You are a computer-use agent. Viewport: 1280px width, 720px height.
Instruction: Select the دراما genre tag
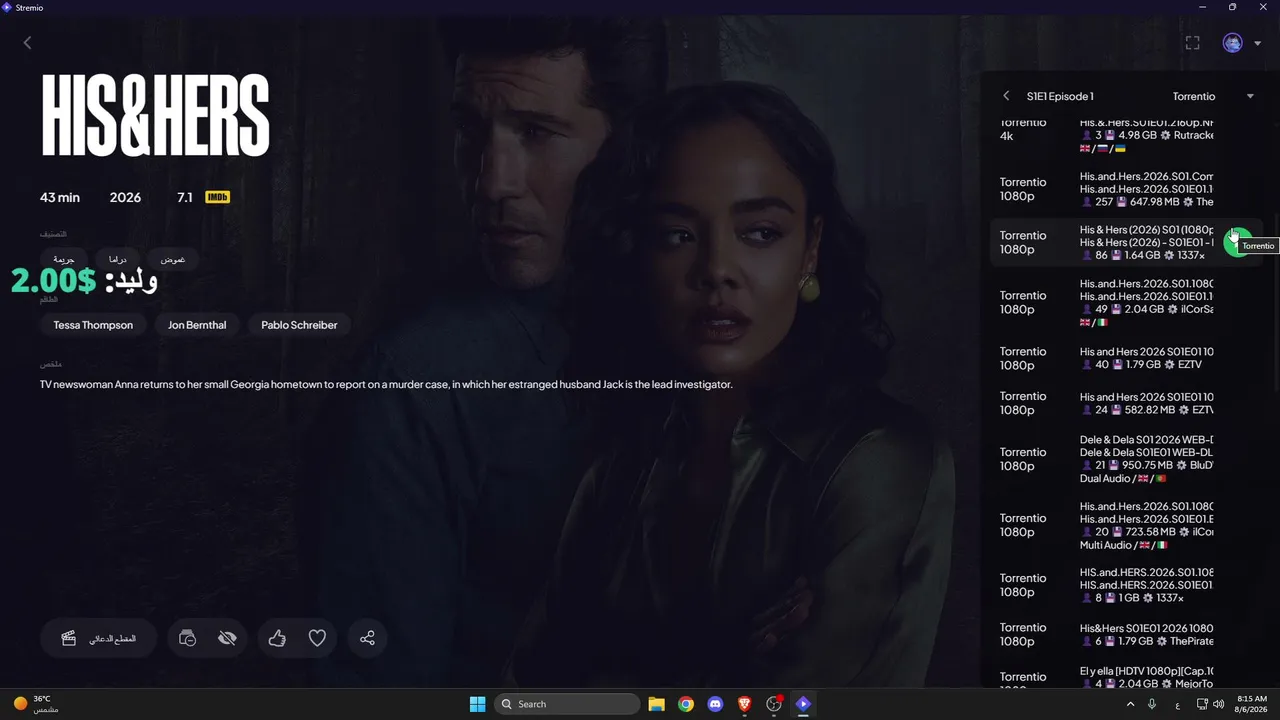tap(117, 259)
